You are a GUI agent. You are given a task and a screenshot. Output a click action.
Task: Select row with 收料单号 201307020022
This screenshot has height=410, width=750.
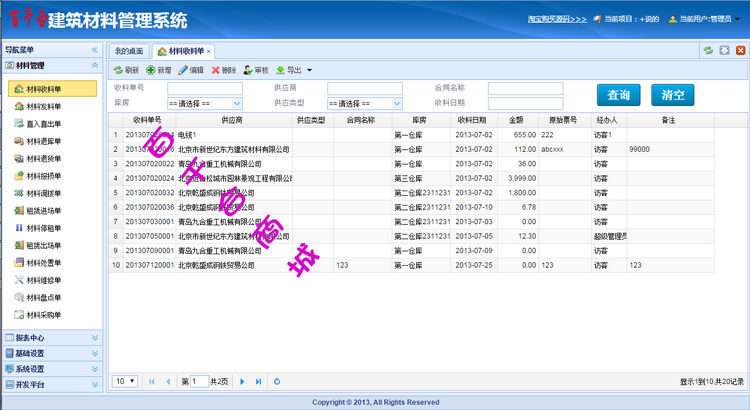[411, 164]
